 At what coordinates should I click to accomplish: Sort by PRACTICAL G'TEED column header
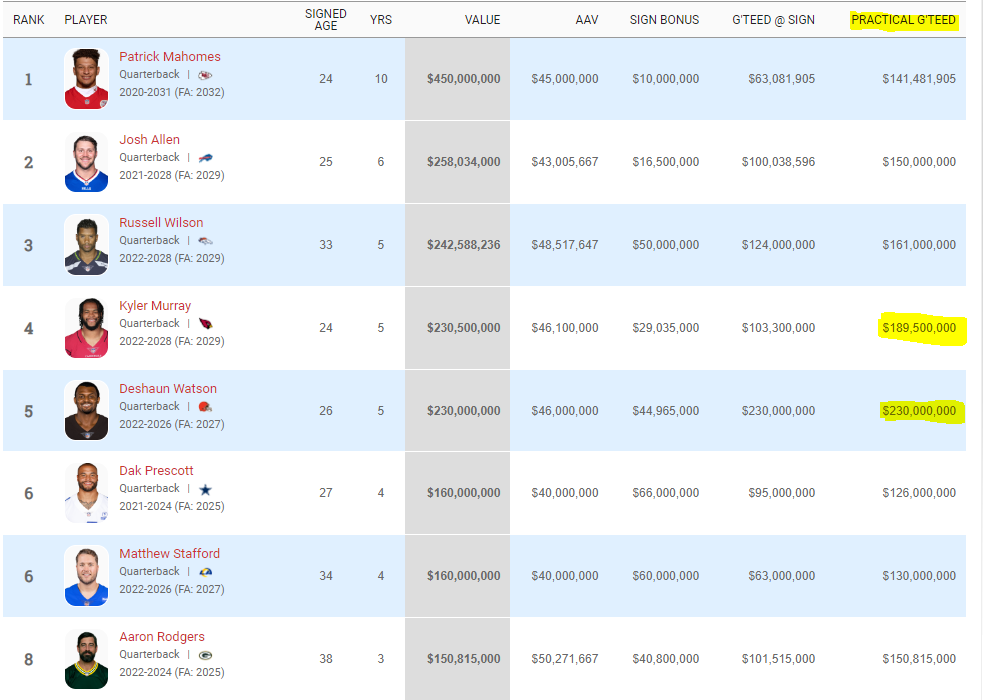tap(903, 20)
